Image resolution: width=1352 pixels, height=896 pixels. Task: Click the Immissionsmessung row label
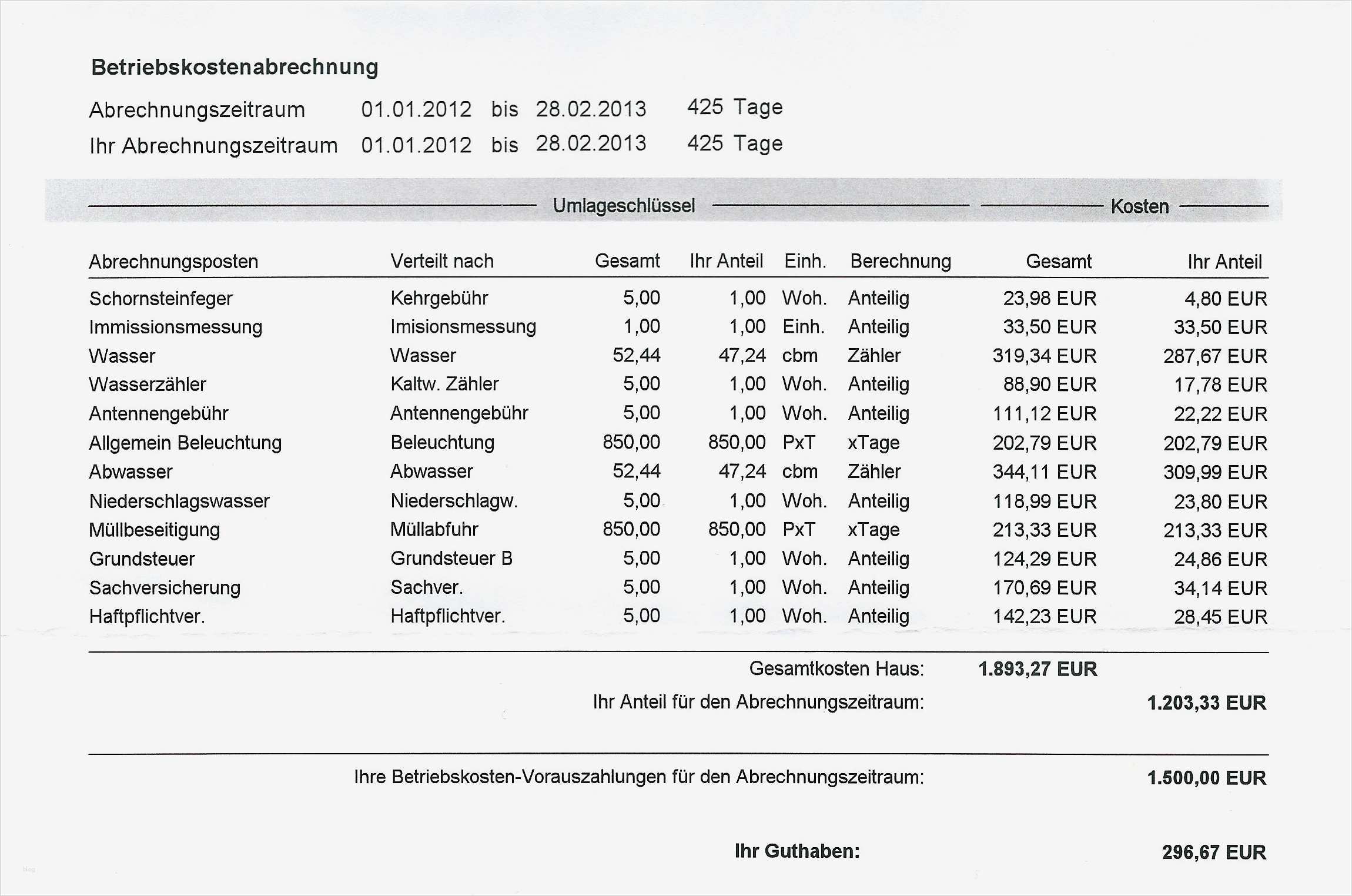pos(175,327)
